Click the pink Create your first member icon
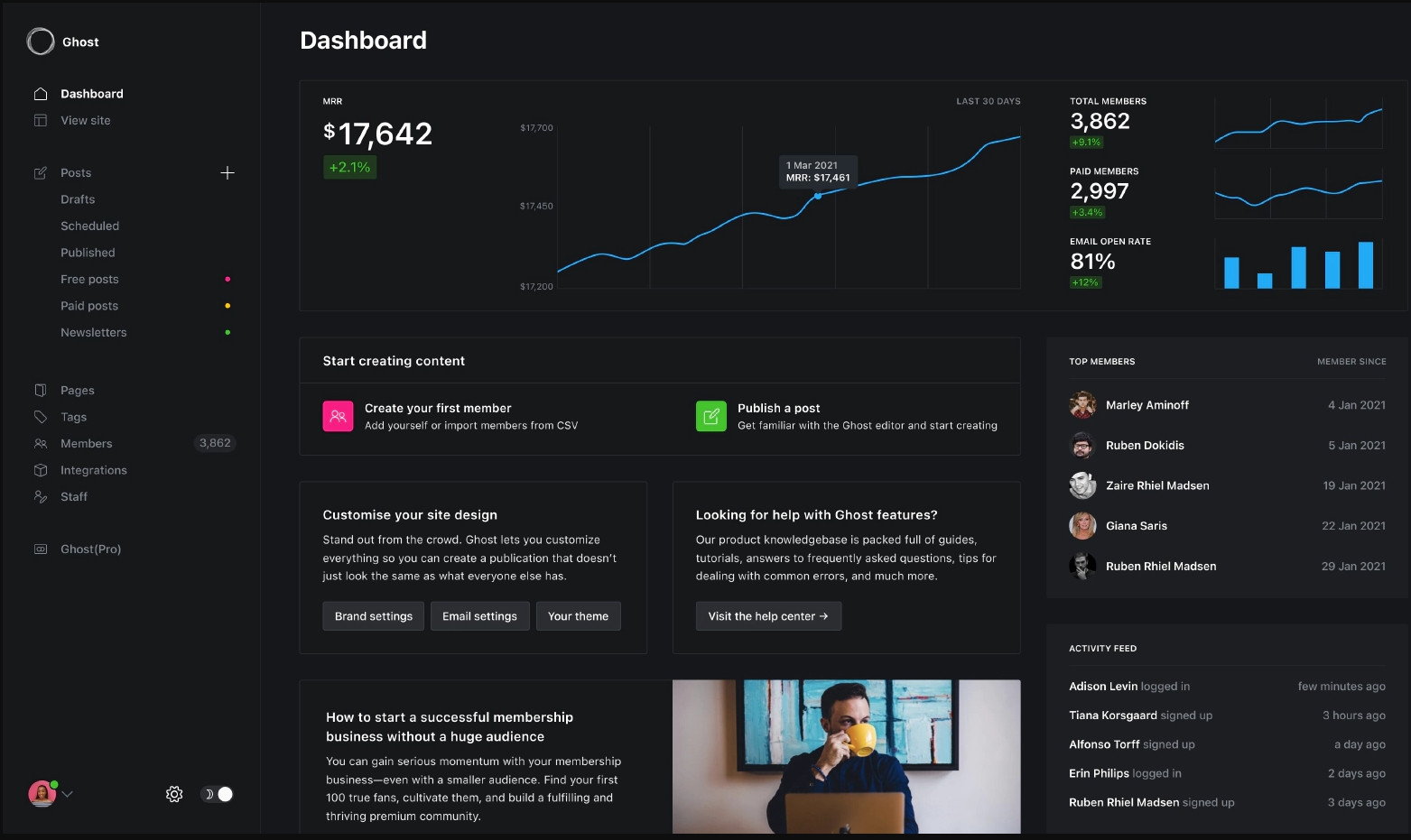 click(x=338, y=416)
